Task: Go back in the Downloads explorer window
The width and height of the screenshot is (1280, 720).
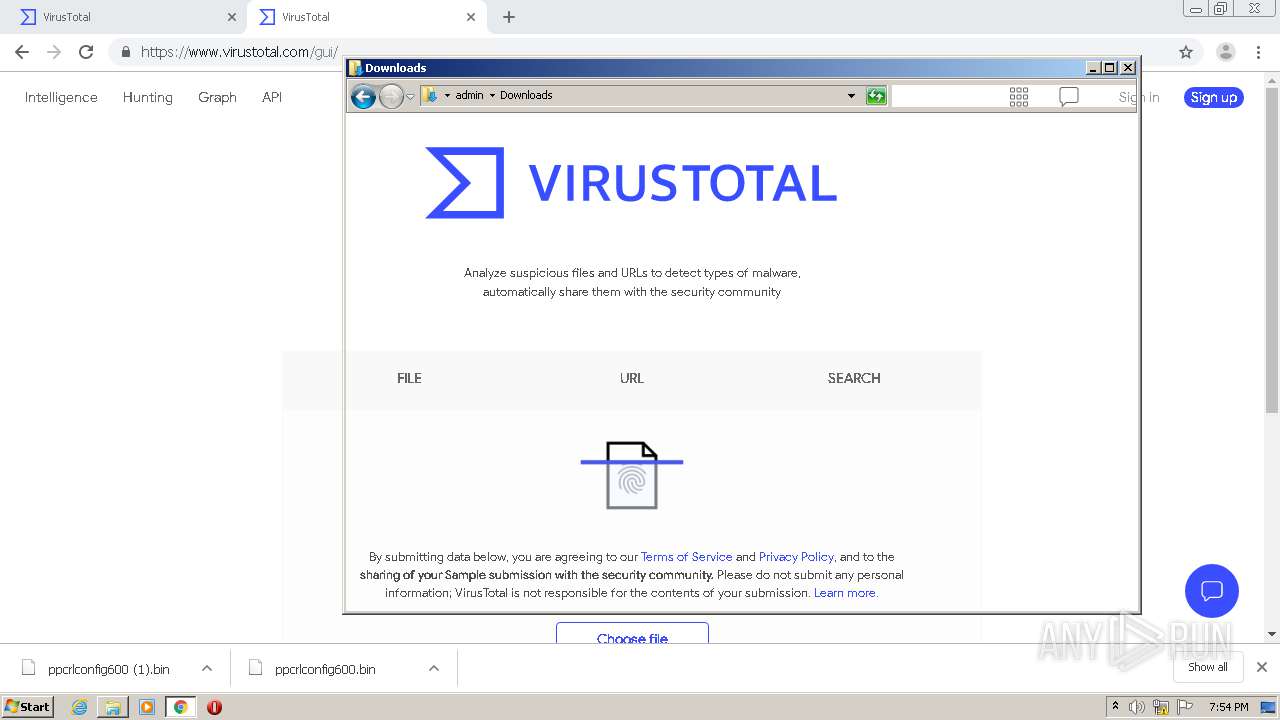Action: tap(364, 96)
